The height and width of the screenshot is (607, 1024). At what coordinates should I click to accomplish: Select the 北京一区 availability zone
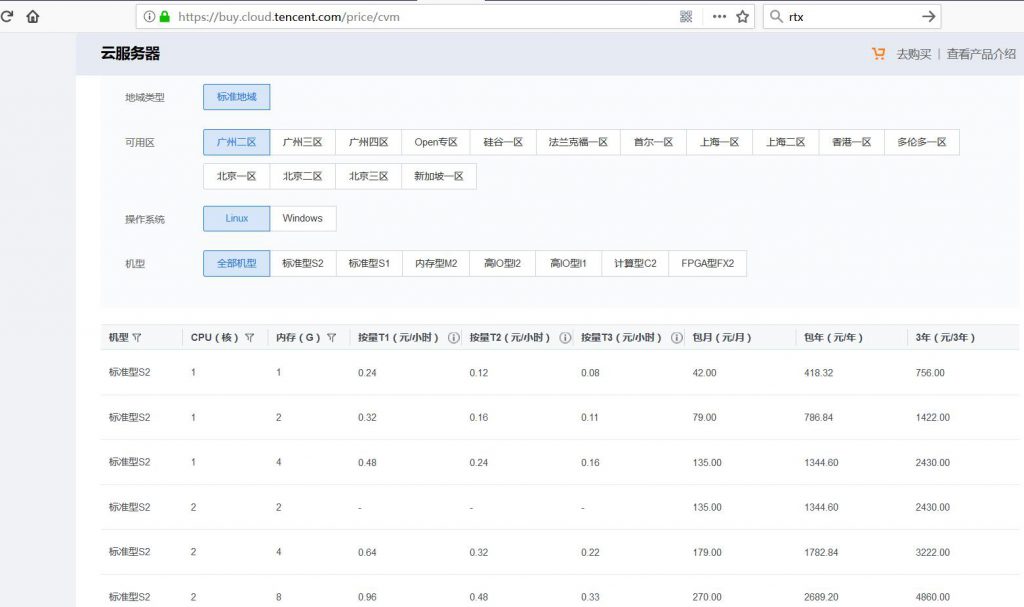coord(237,176)
